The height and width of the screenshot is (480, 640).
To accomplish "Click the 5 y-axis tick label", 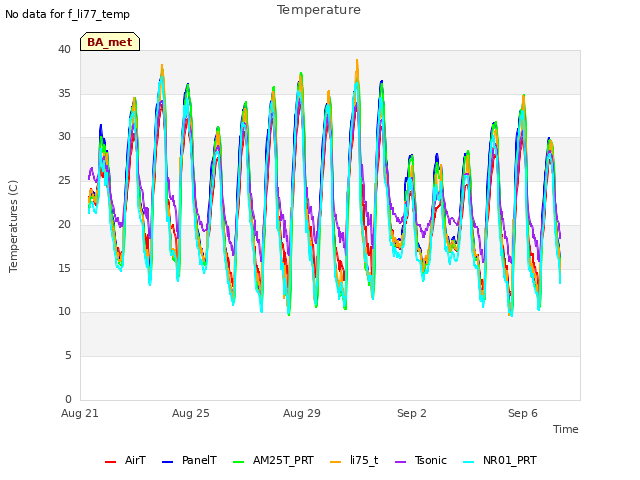I will pos(68,356).
